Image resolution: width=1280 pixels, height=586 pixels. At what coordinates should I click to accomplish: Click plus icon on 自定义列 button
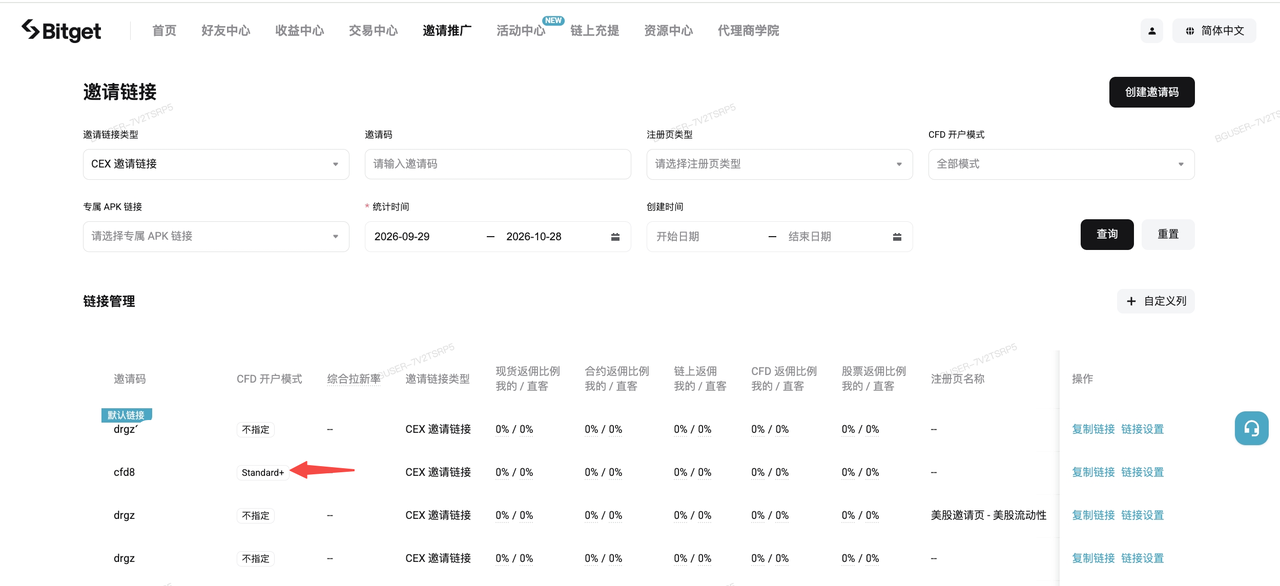pyautogui.click(x=1131, y=301)
